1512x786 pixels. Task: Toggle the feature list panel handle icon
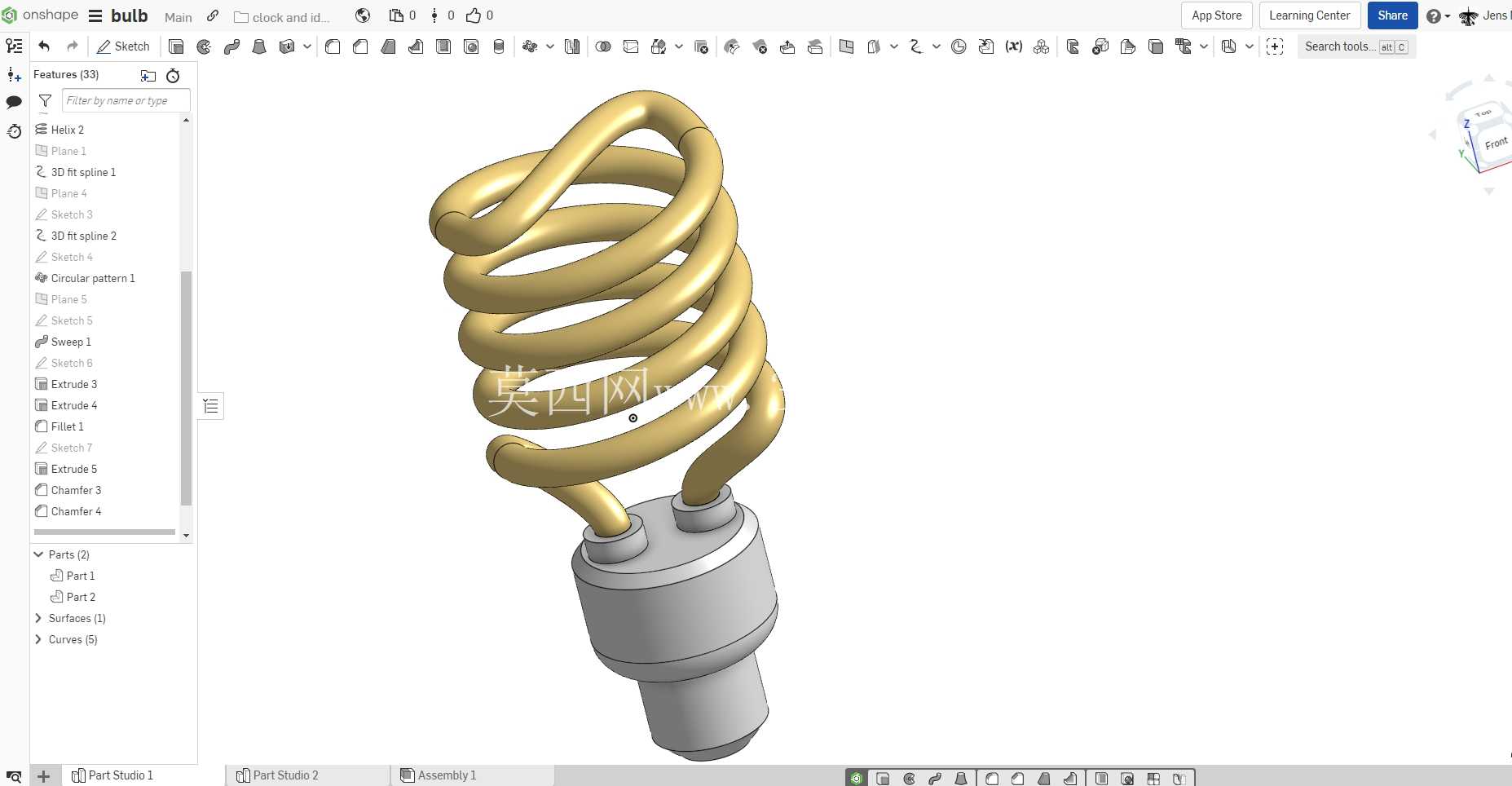[211, 406]
